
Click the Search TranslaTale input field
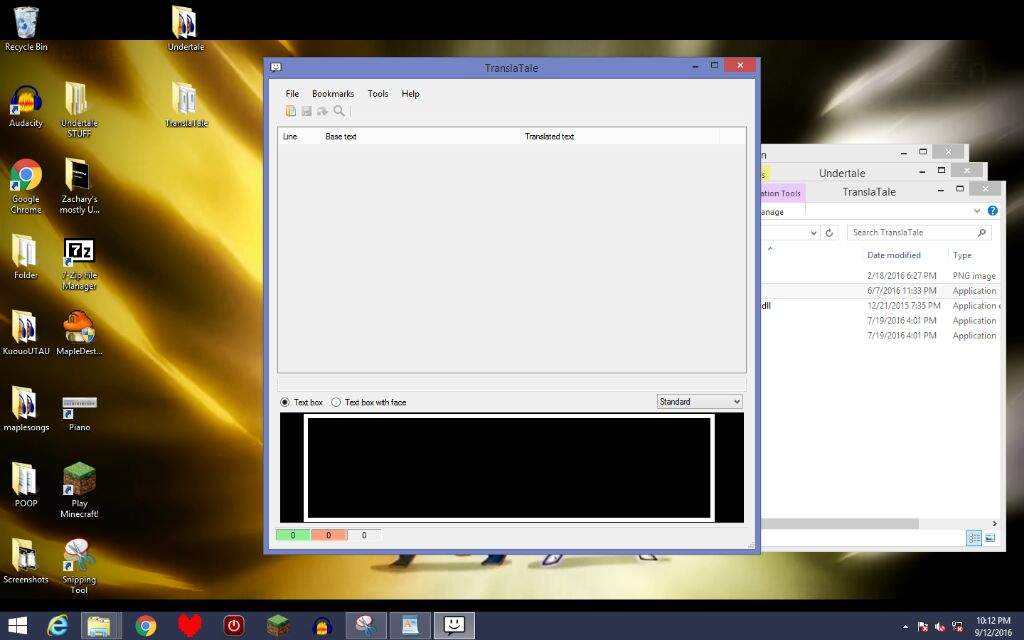pos(910,232)
